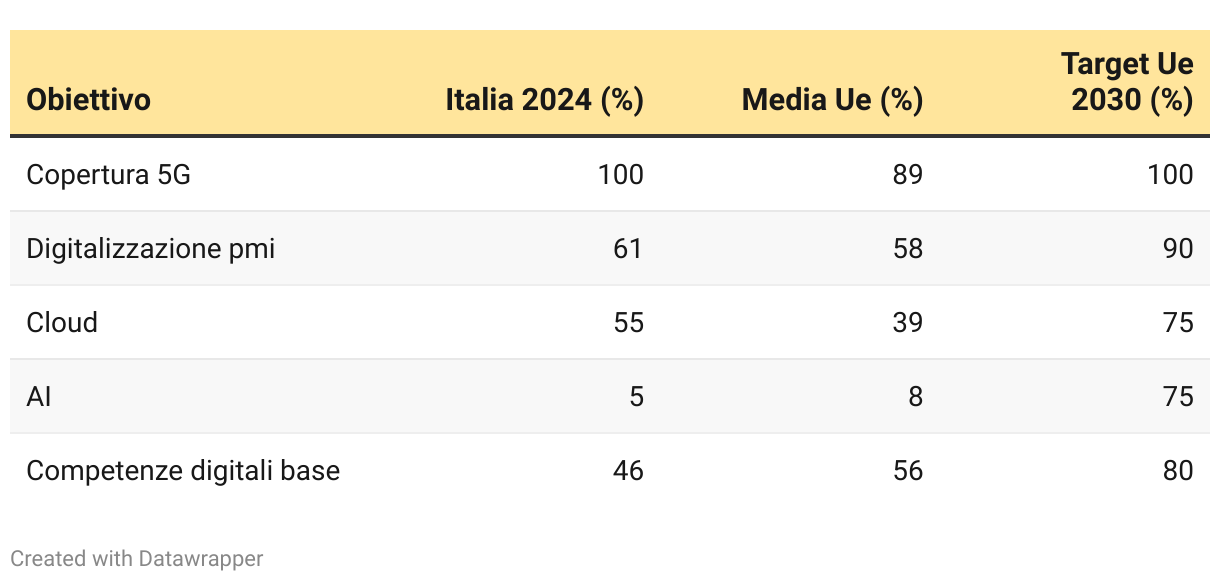
Task: Click the Italia 2024 (%) column header
Action: (x=544, y=100)
